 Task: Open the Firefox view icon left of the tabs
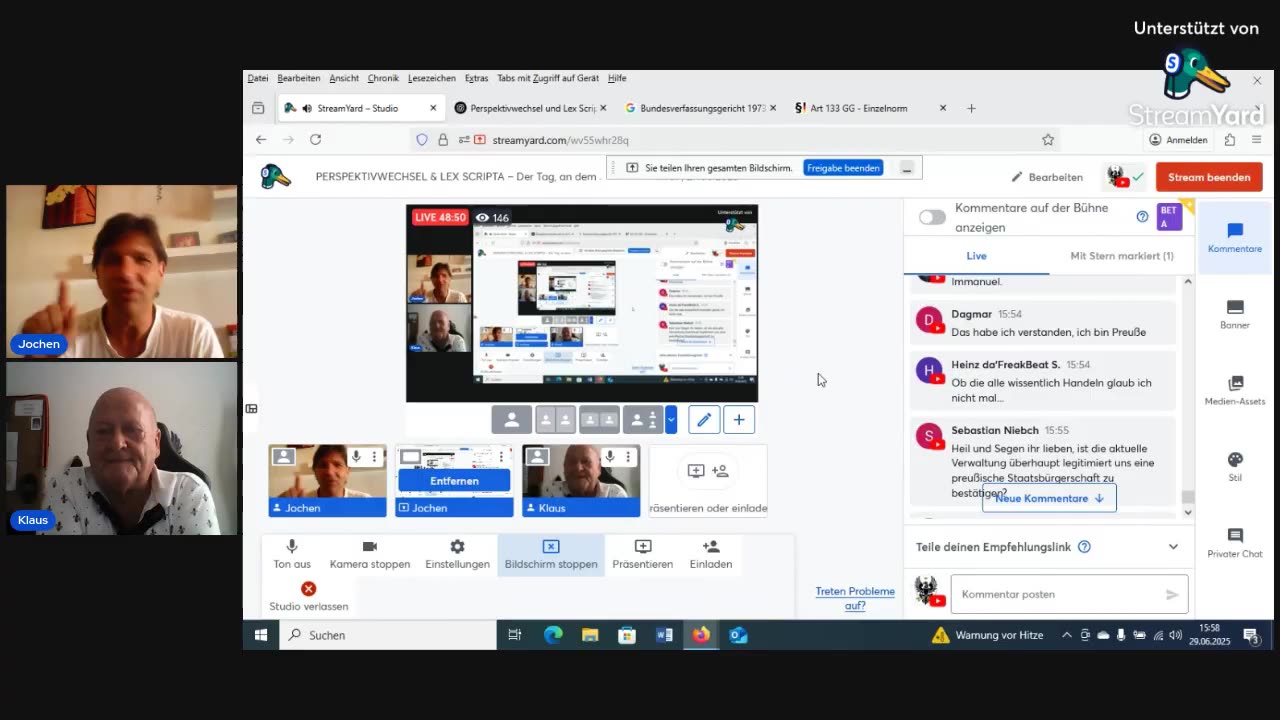pyautogui.click(x=258, y=108)
